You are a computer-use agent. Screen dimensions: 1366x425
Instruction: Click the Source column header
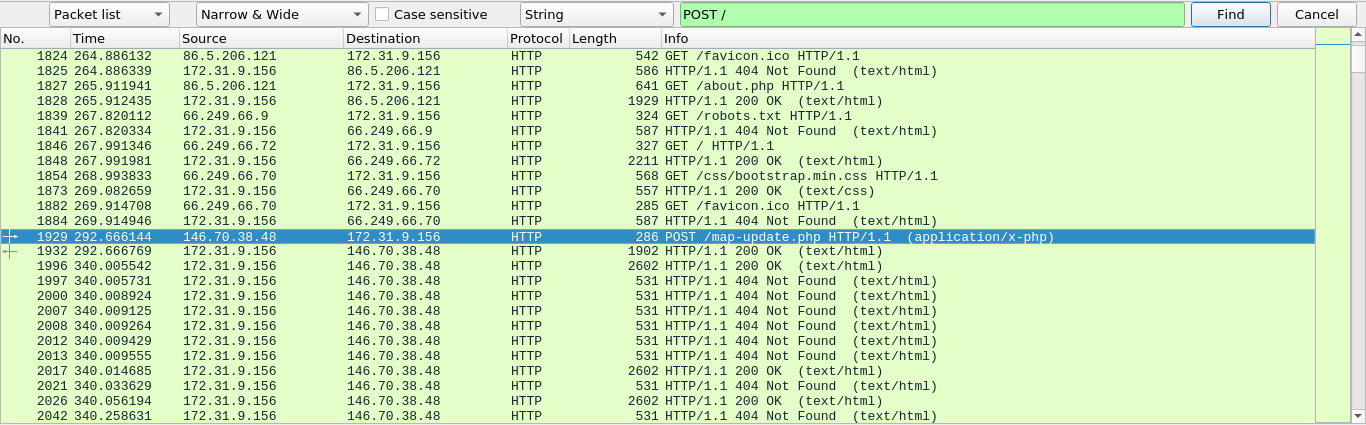coord(260,39)
